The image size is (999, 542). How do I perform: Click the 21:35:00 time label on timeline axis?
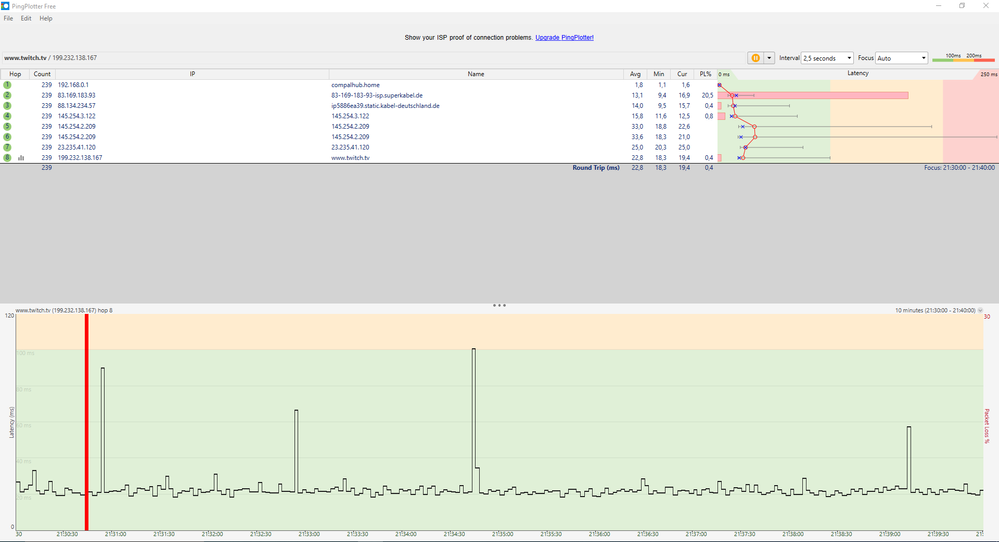[x=502, y=534]
